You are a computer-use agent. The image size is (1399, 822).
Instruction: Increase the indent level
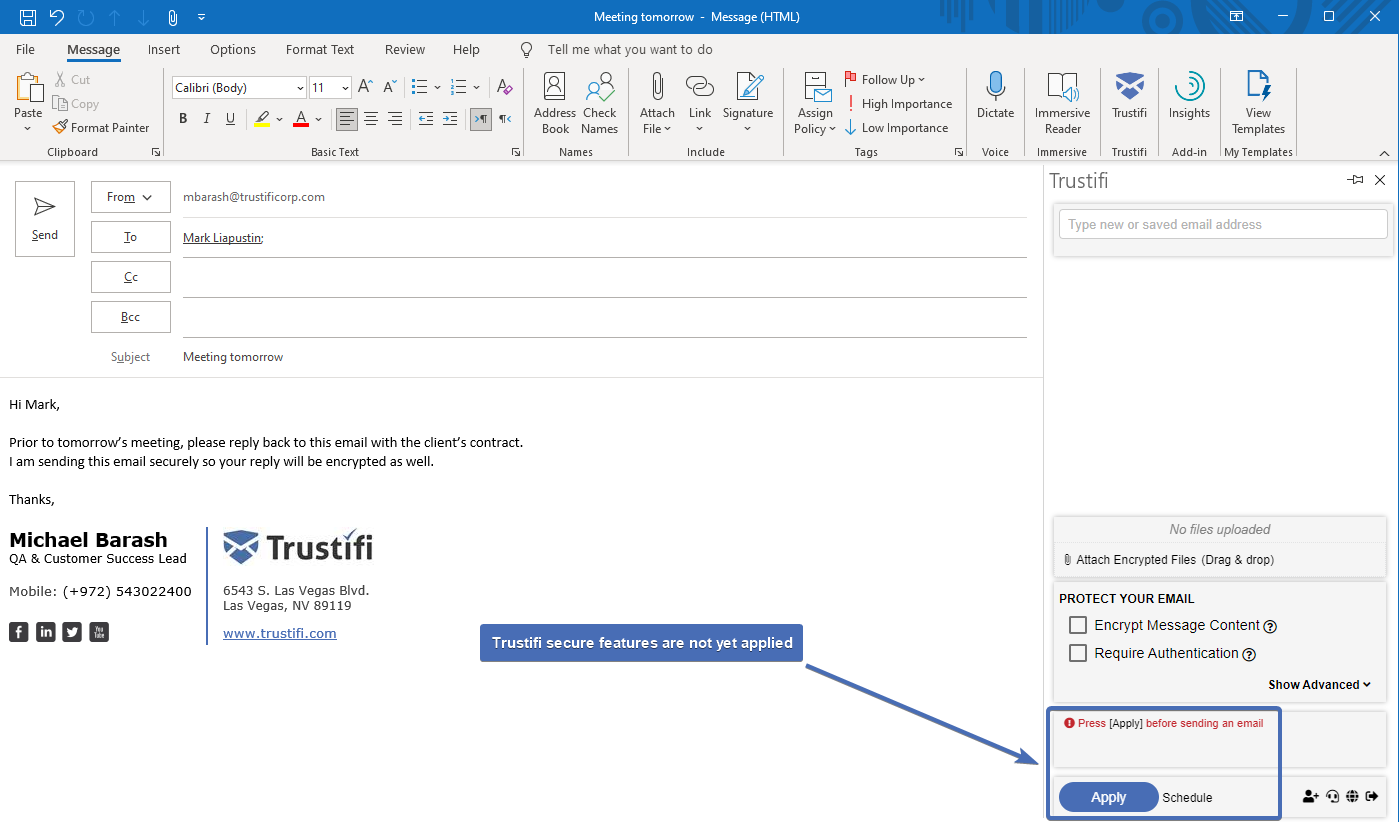(x=450, y=119)
